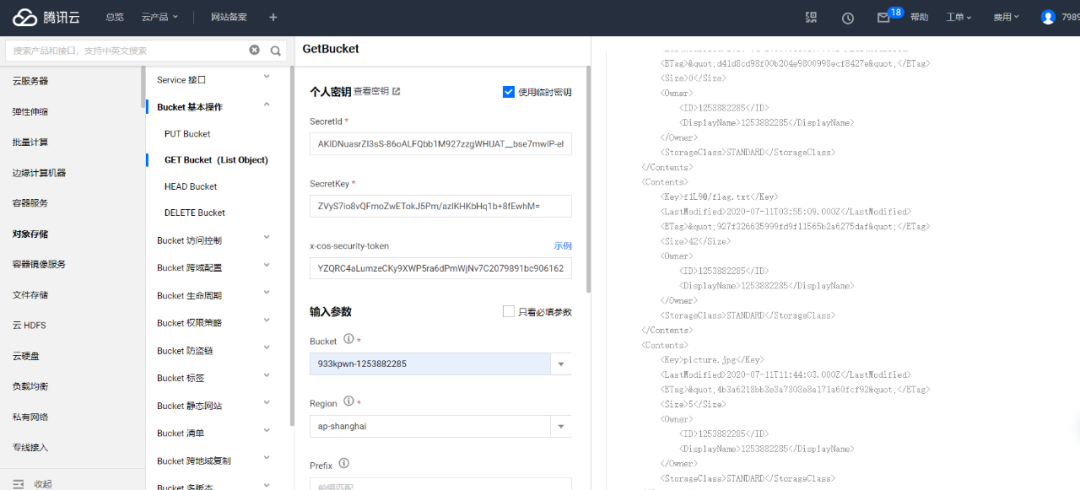
Task: Open 总览 in the top navigation
Action: 114,17
